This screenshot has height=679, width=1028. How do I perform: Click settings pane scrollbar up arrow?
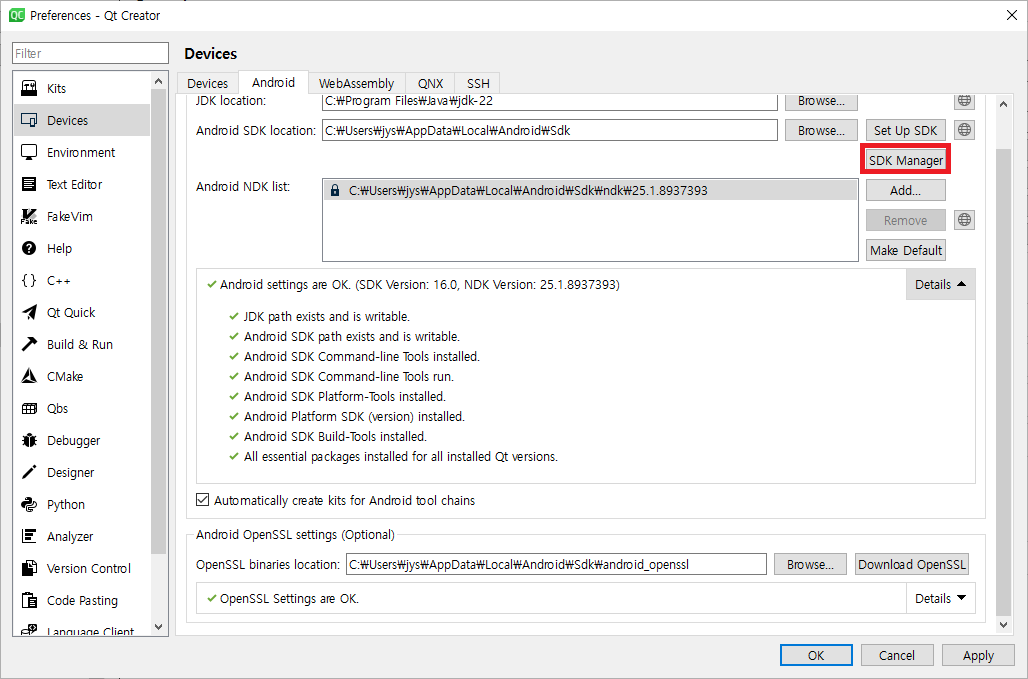click(1003, 104)
